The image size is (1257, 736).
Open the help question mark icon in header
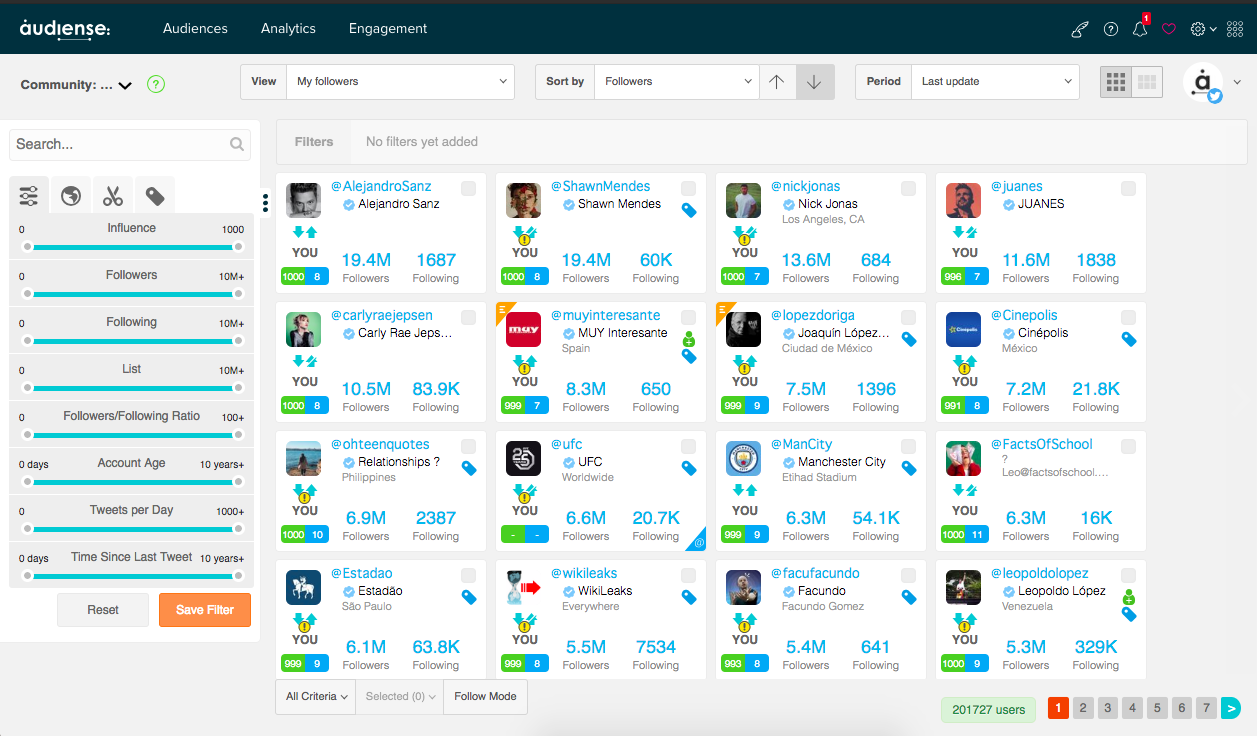click(x=1111, y=29)
